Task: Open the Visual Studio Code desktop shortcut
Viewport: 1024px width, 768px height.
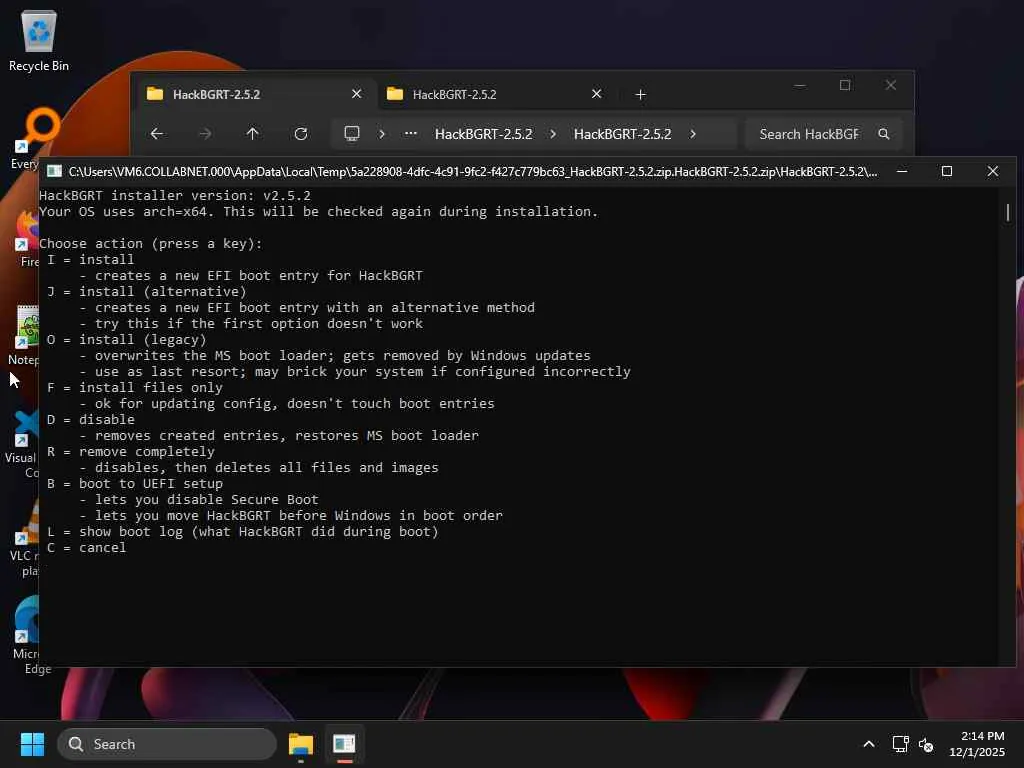Action: (23, 443)
